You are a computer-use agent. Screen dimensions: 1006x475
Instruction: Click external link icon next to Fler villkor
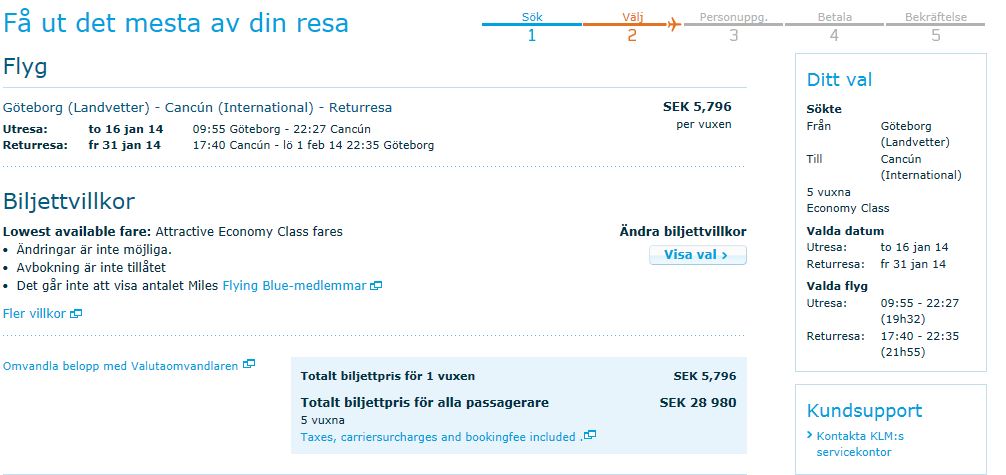(x=76, y=314)
